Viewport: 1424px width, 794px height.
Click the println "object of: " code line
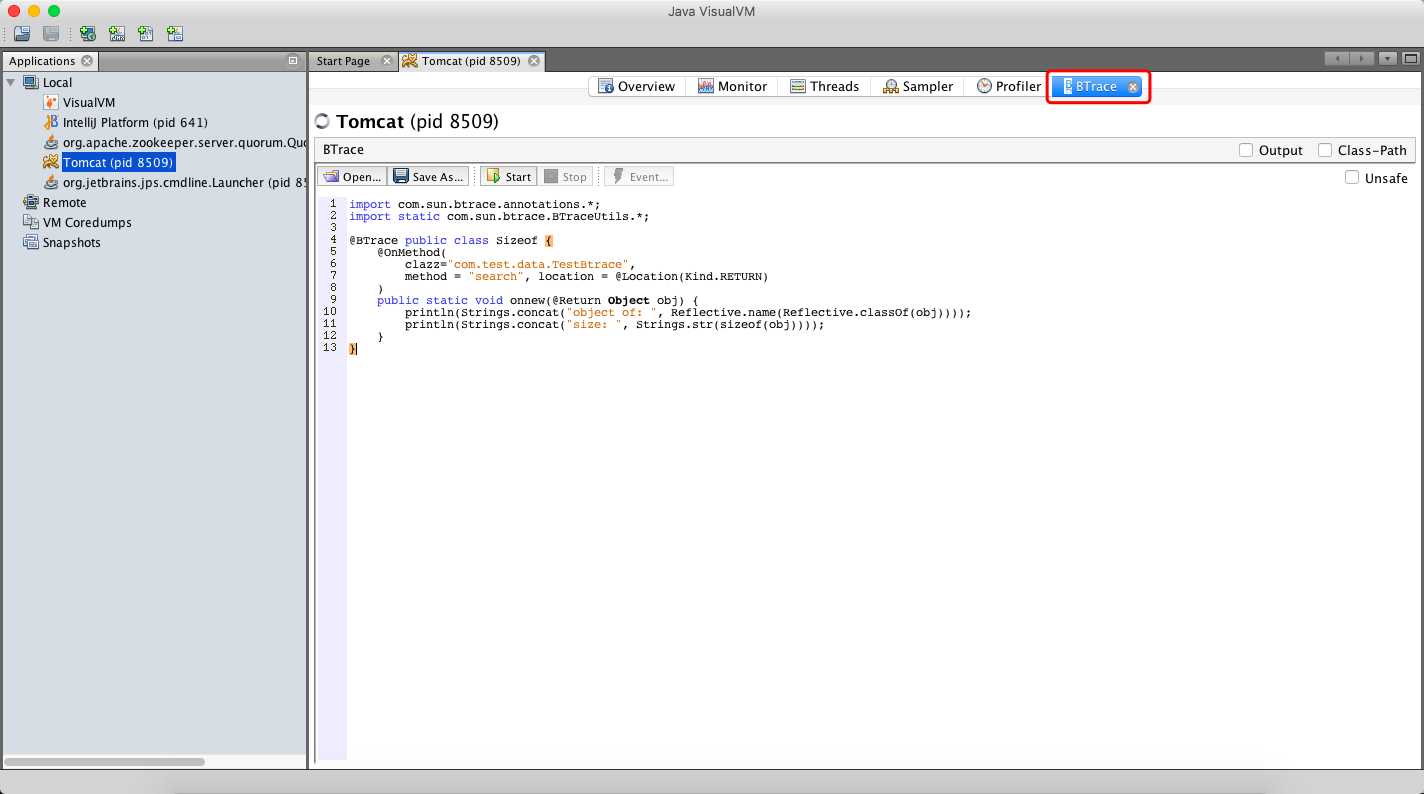688,312
